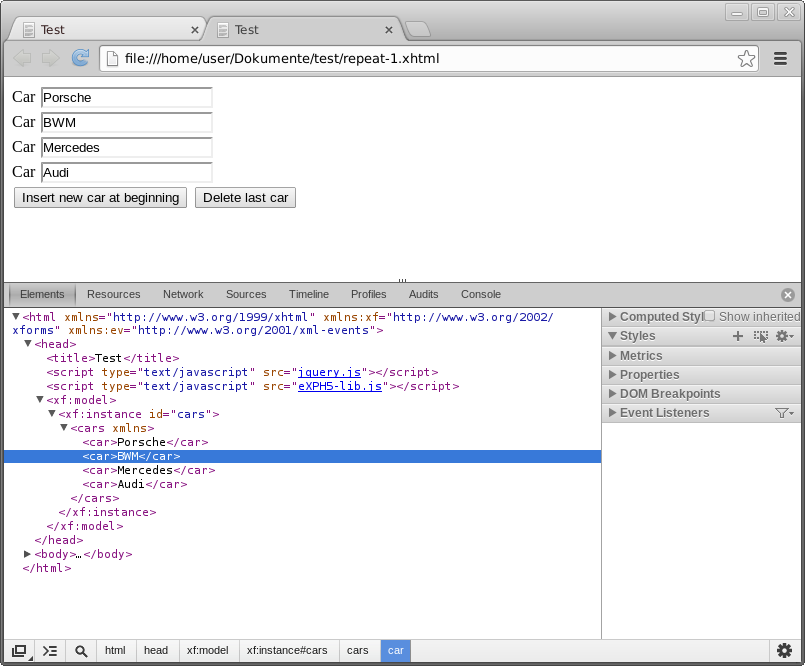Close the first Test tab
805x666 pixels.
coord(195,30)
